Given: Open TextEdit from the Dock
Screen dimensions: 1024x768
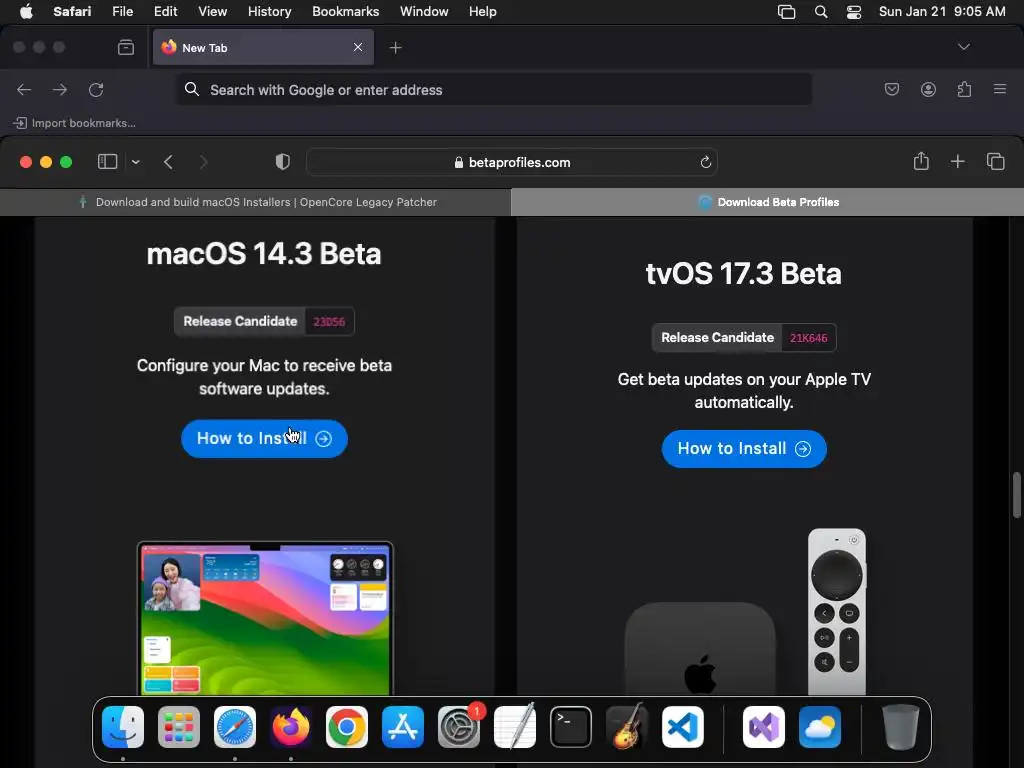Looking at the screenshot, I should coord(515,727).
